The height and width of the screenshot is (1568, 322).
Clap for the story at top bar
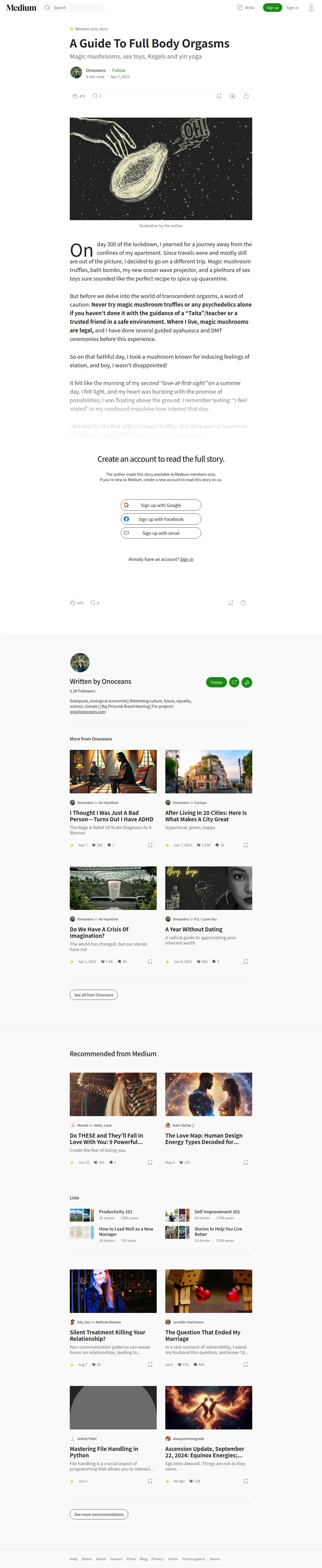(x=75, y=96)
